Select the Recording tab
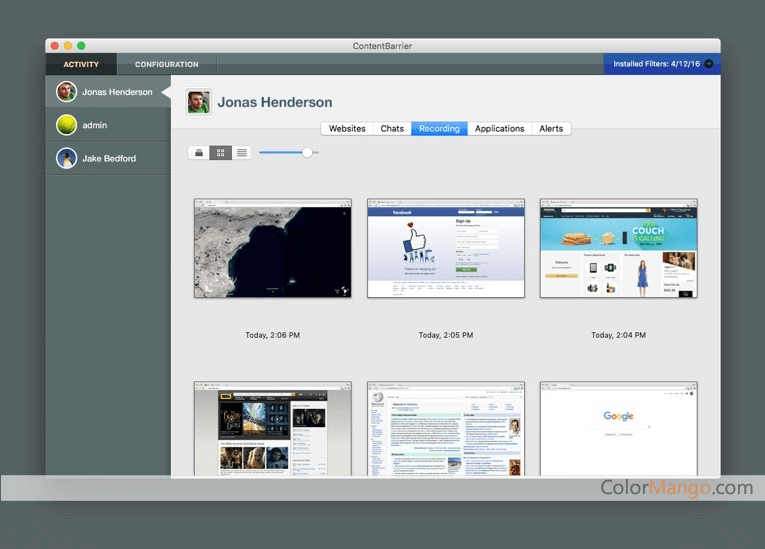 point(439,128)
